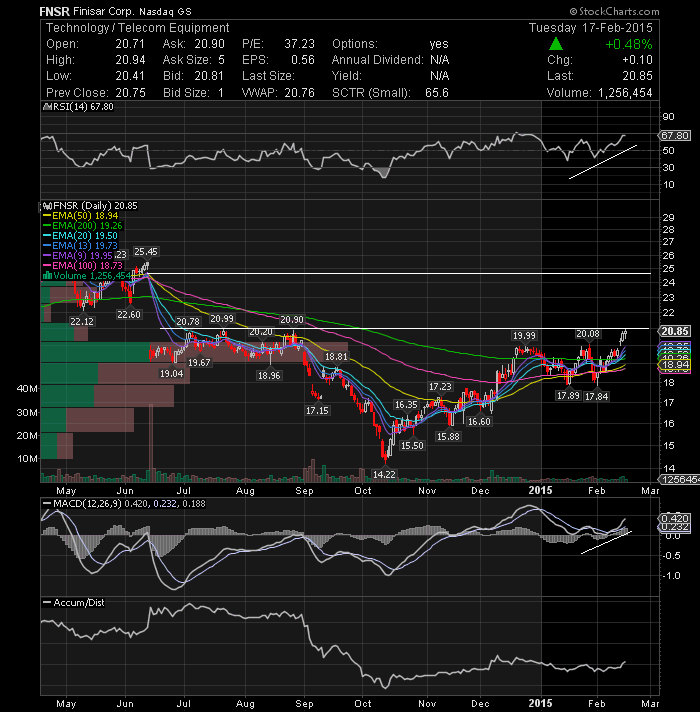Click Technology / Telecom Equipment sector text

click(x=138, y=28)
